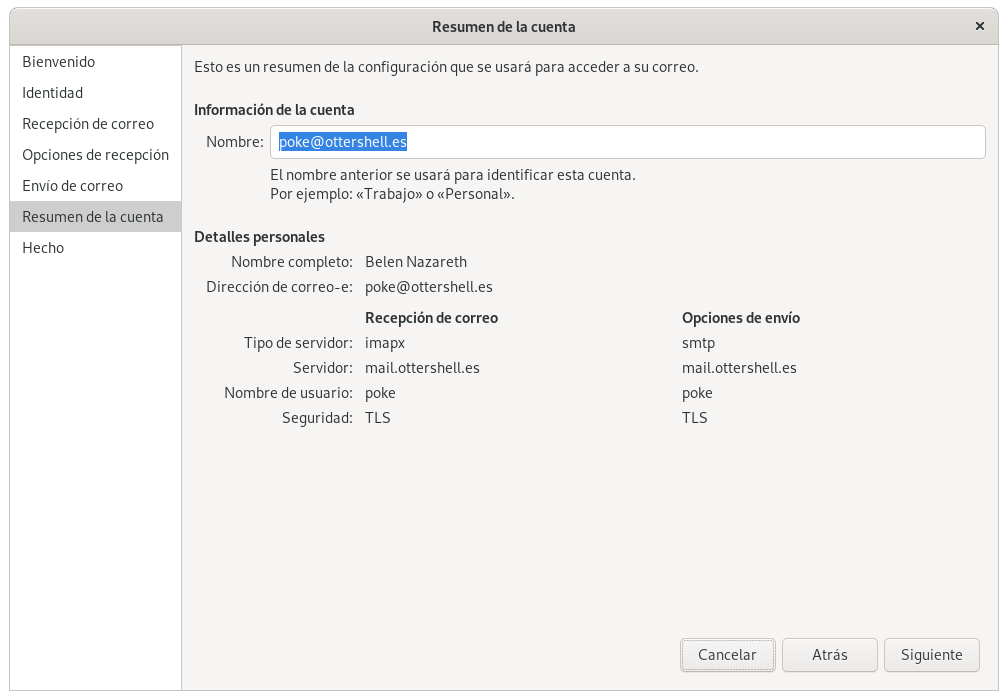Click the Nombre account name field

627,142
